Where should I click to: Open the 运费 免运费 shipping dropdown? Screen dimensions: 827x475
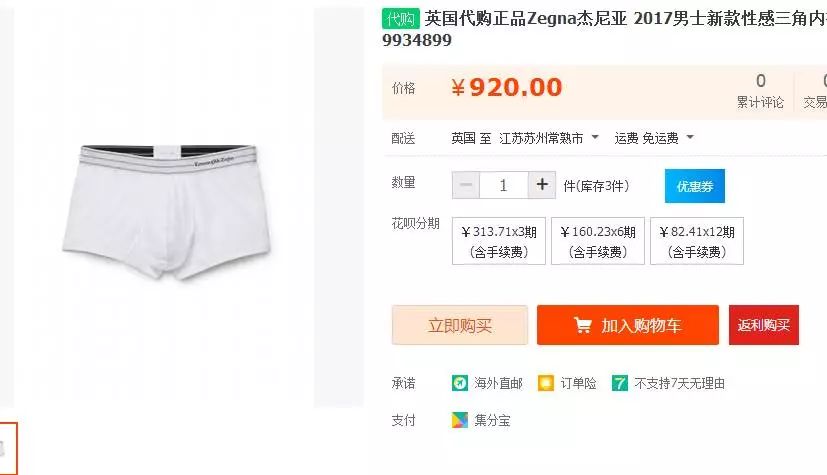(654, 138)
